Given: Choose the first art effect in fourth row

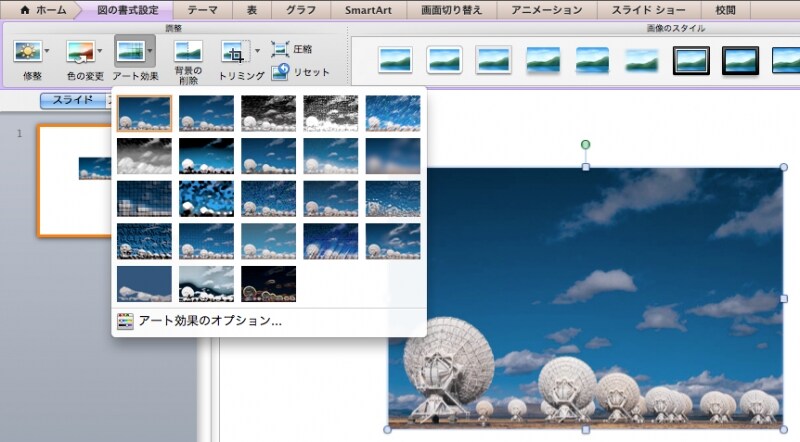Looking at the screenshot, I should (144, 241).
